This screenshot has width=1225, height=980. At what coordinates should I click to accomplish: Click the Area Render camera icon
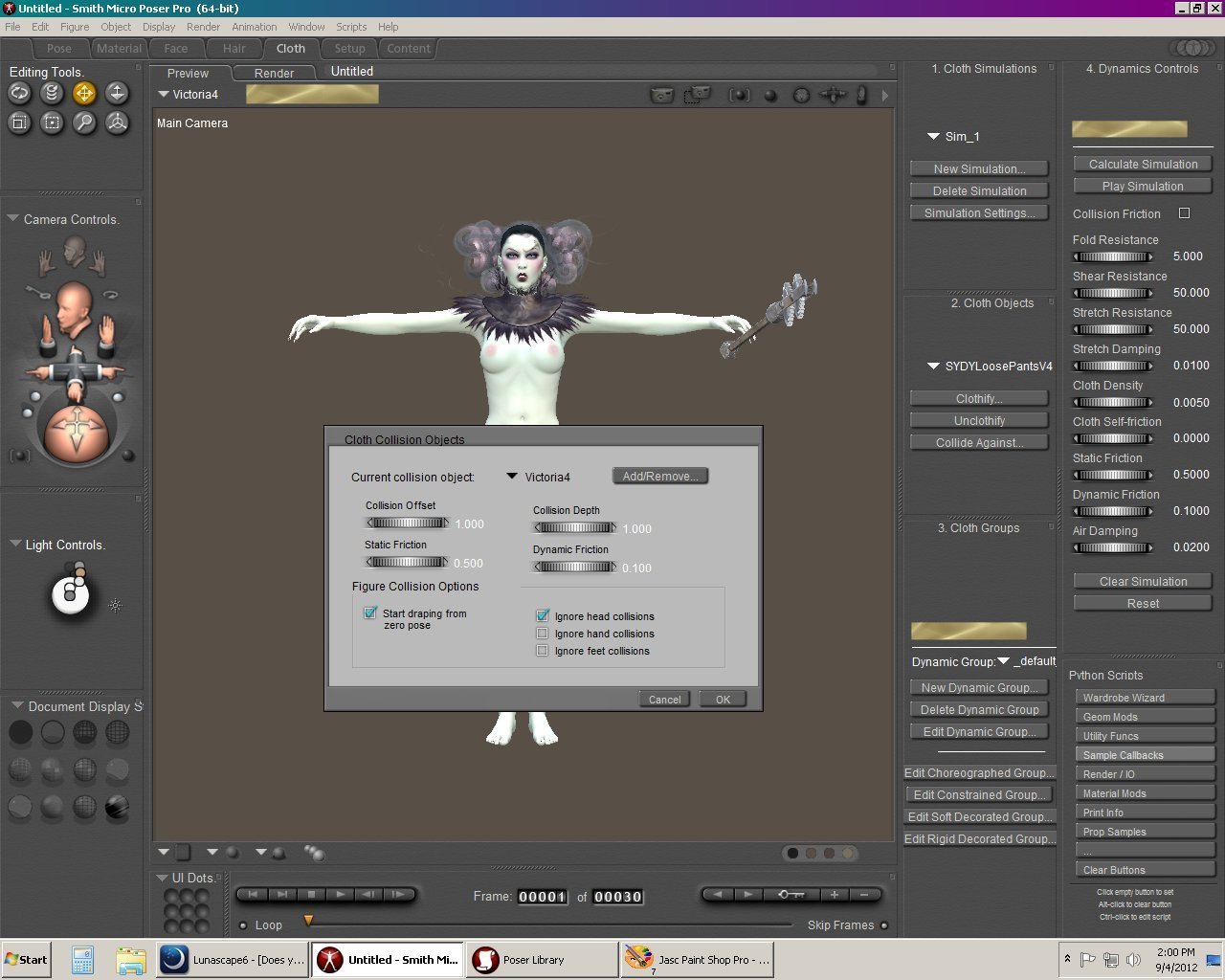pos(696,95)
